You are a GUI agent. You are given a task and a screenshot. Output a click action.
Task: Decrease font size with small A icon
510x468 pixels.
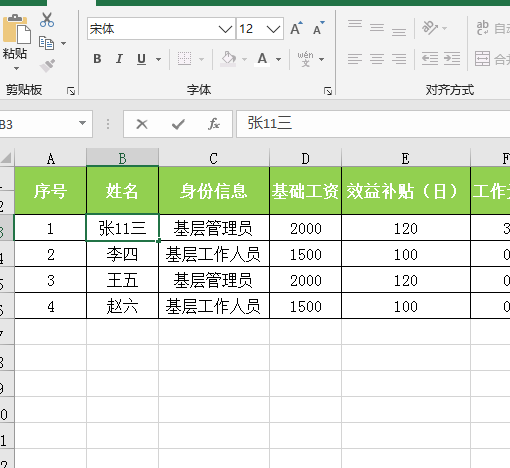(319, 29)
